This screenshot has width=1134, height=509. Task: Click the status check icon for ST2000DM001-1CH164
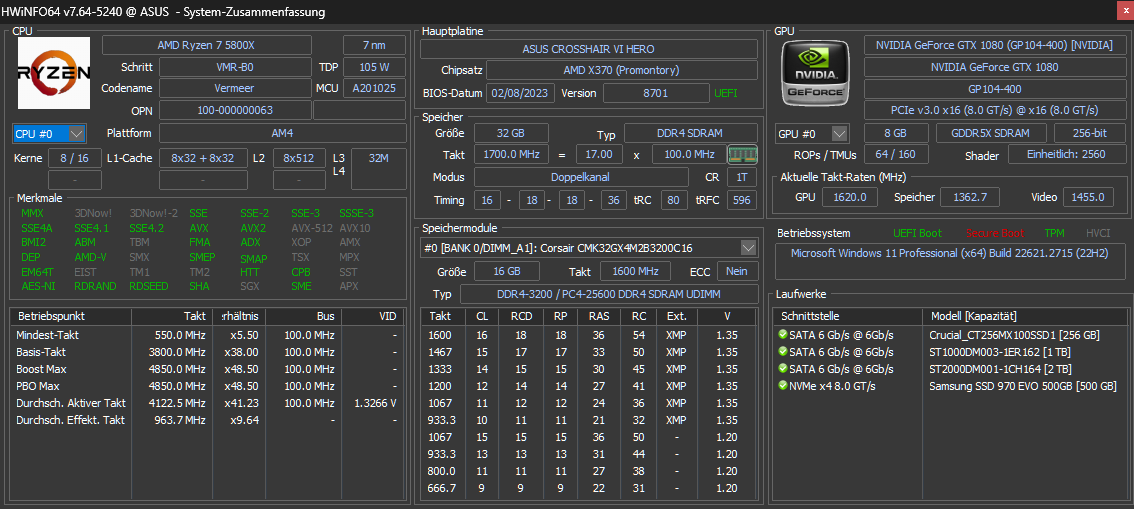[x=783, y=369]
